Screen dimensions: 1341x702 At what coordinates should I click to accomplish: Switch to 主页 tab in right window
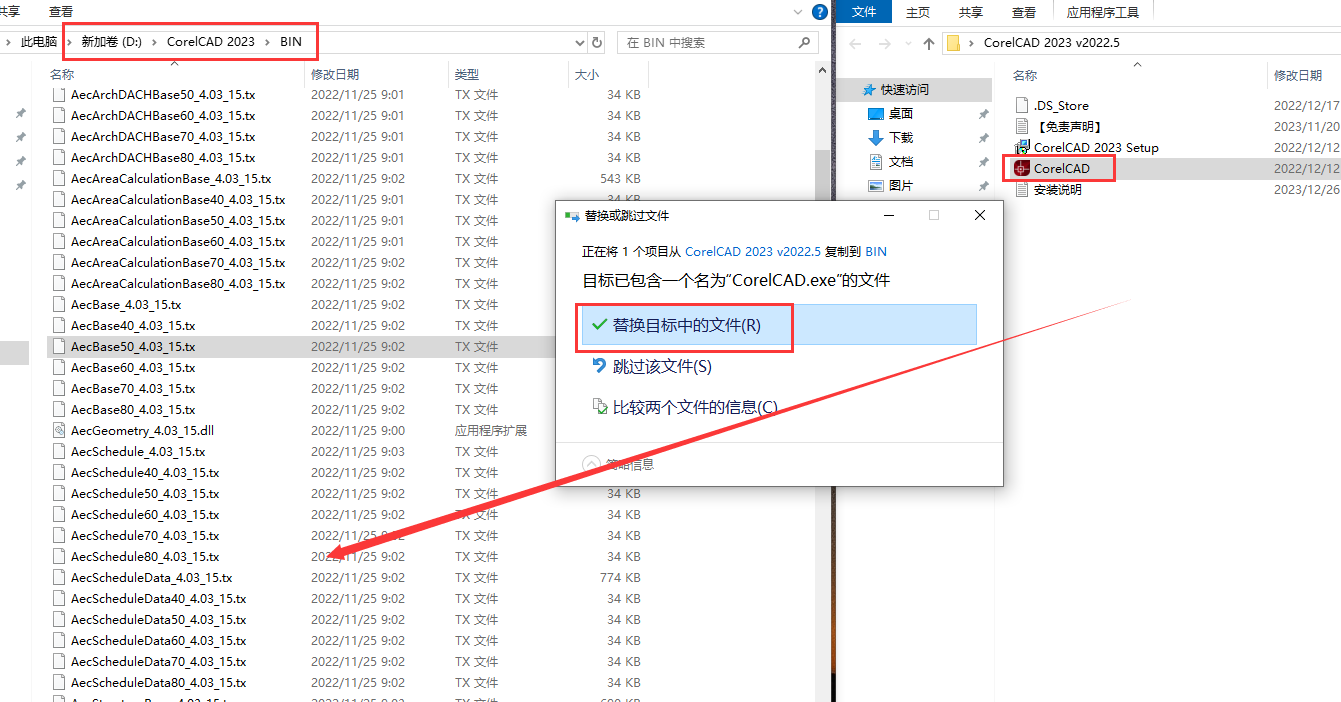918,12
